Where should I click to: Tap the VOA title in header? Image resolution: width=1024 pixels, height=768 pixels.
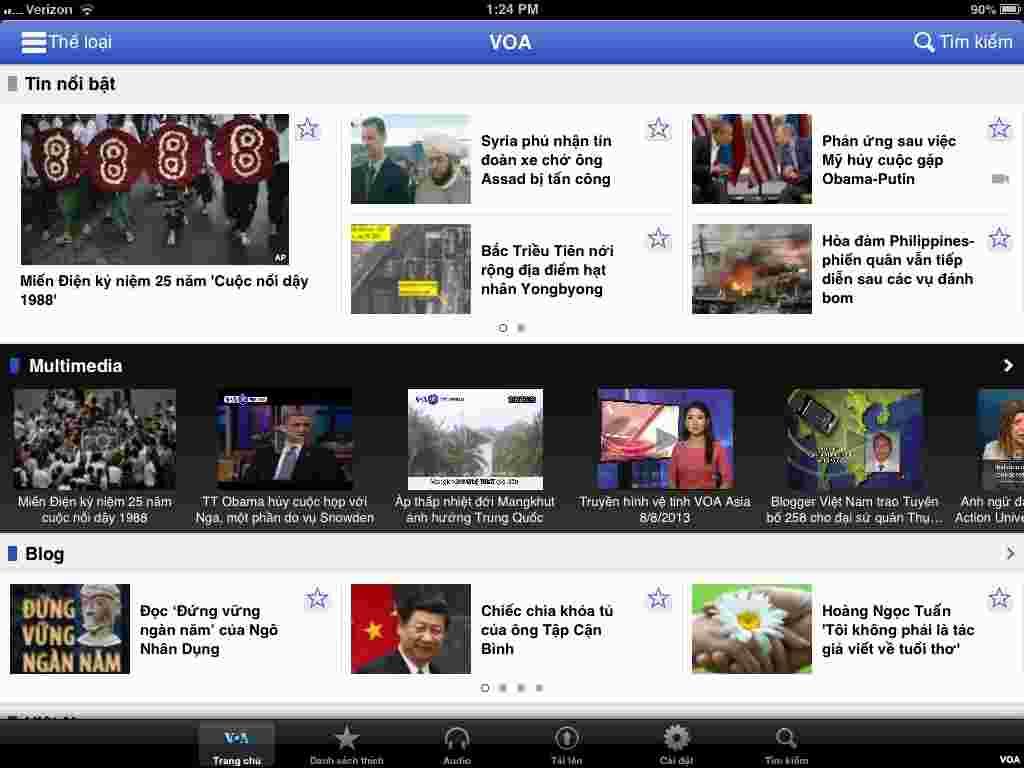point(510,42)
